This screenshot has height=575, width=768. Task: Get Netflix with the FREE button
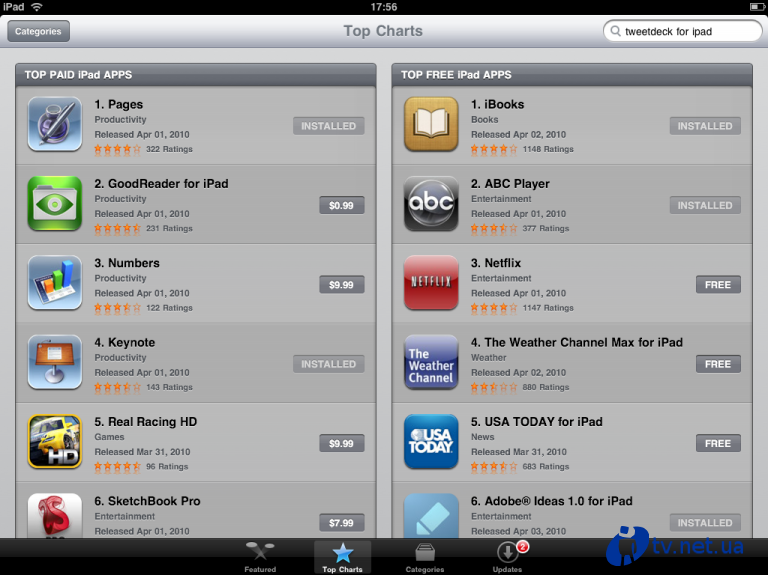pos(718,285)
